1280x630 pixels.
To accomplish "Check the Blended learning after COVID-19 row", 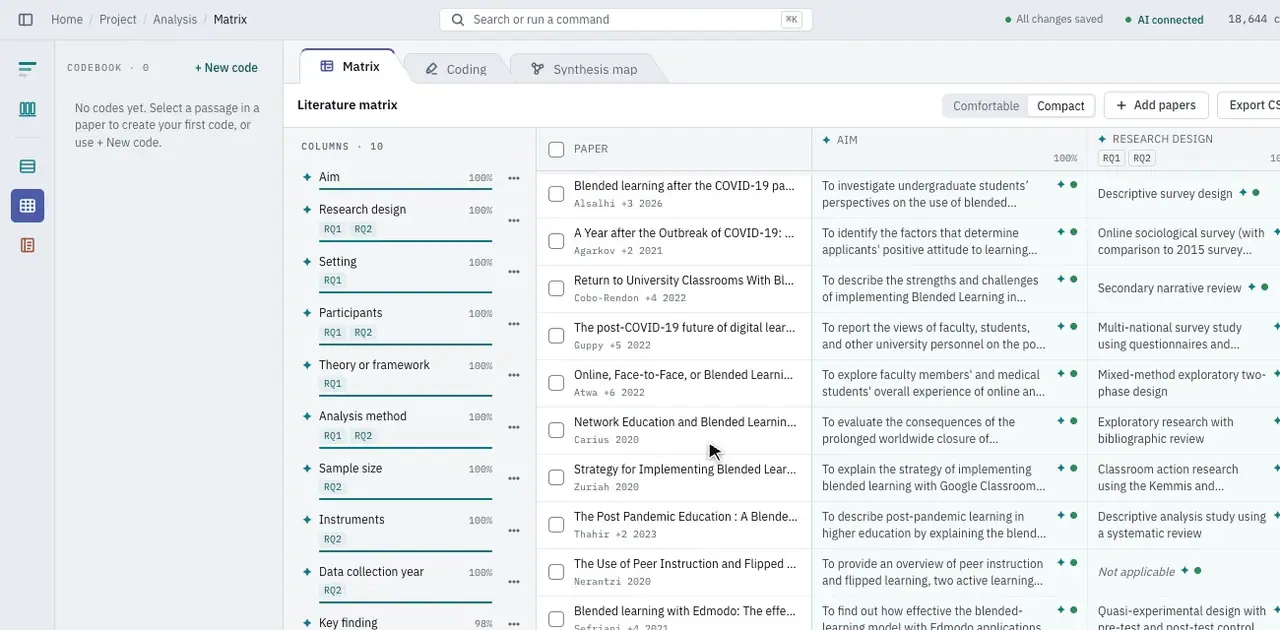I will [x=556, y=194].
